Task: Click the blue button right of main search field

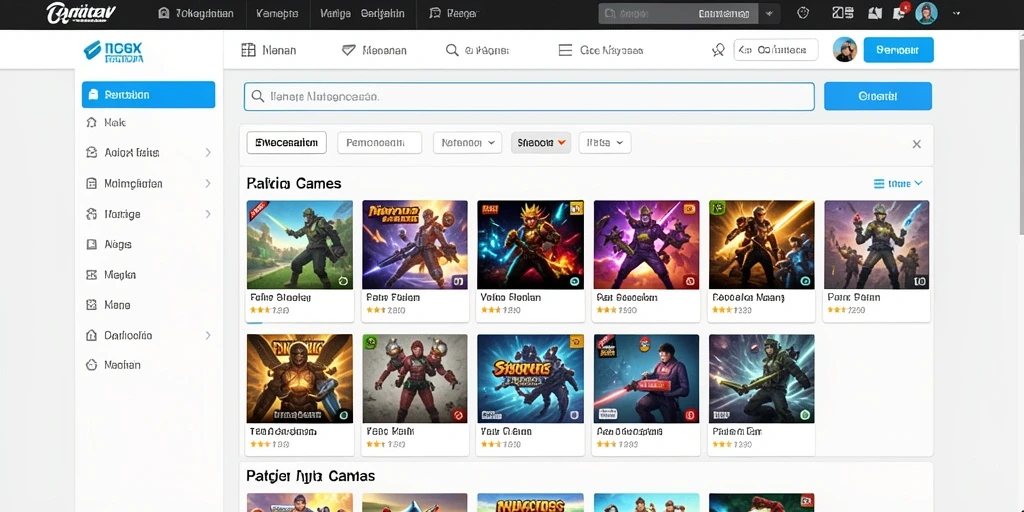Action: pyautogui.click(x=878, y=96)
